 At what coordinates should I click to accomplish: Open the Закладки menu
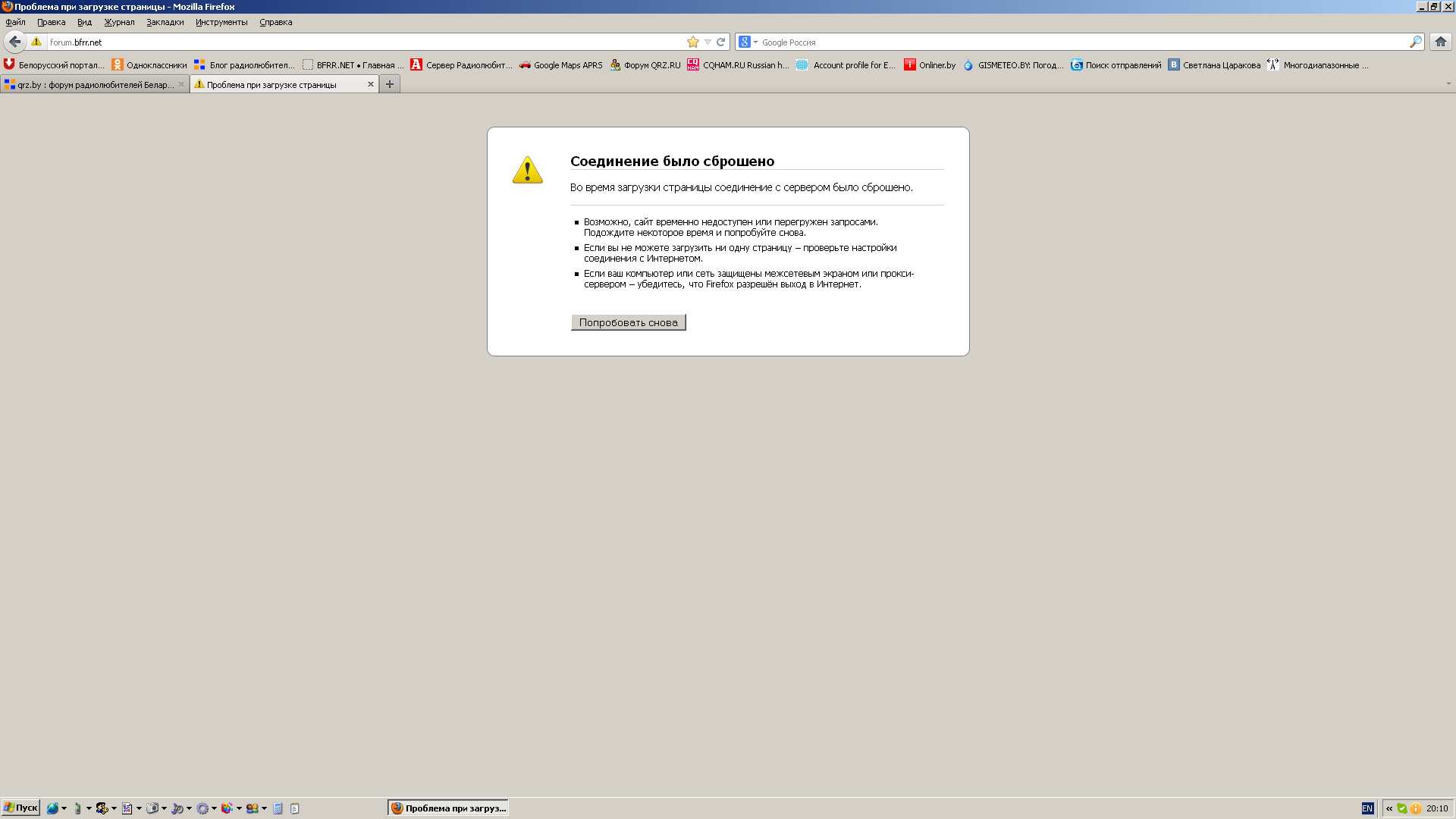coord(165,22)
